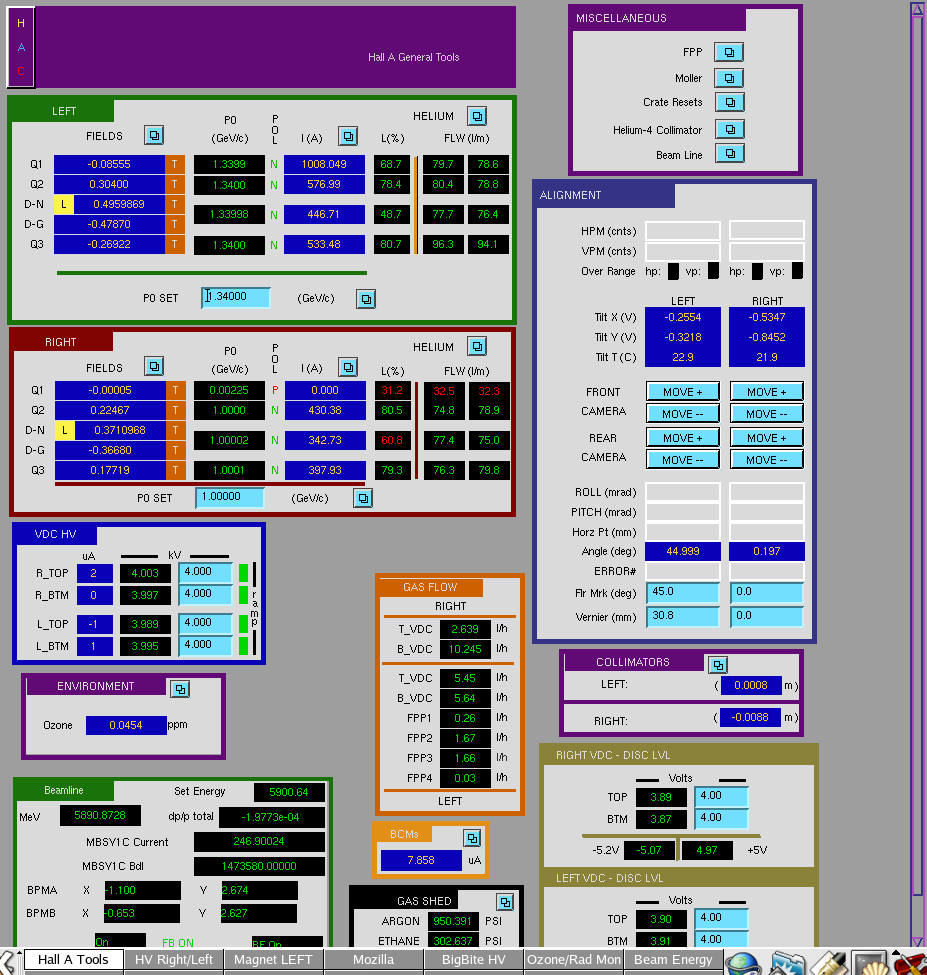927x975 pixels.
Task: Open the FPP related display
Action: click(729, 52)
